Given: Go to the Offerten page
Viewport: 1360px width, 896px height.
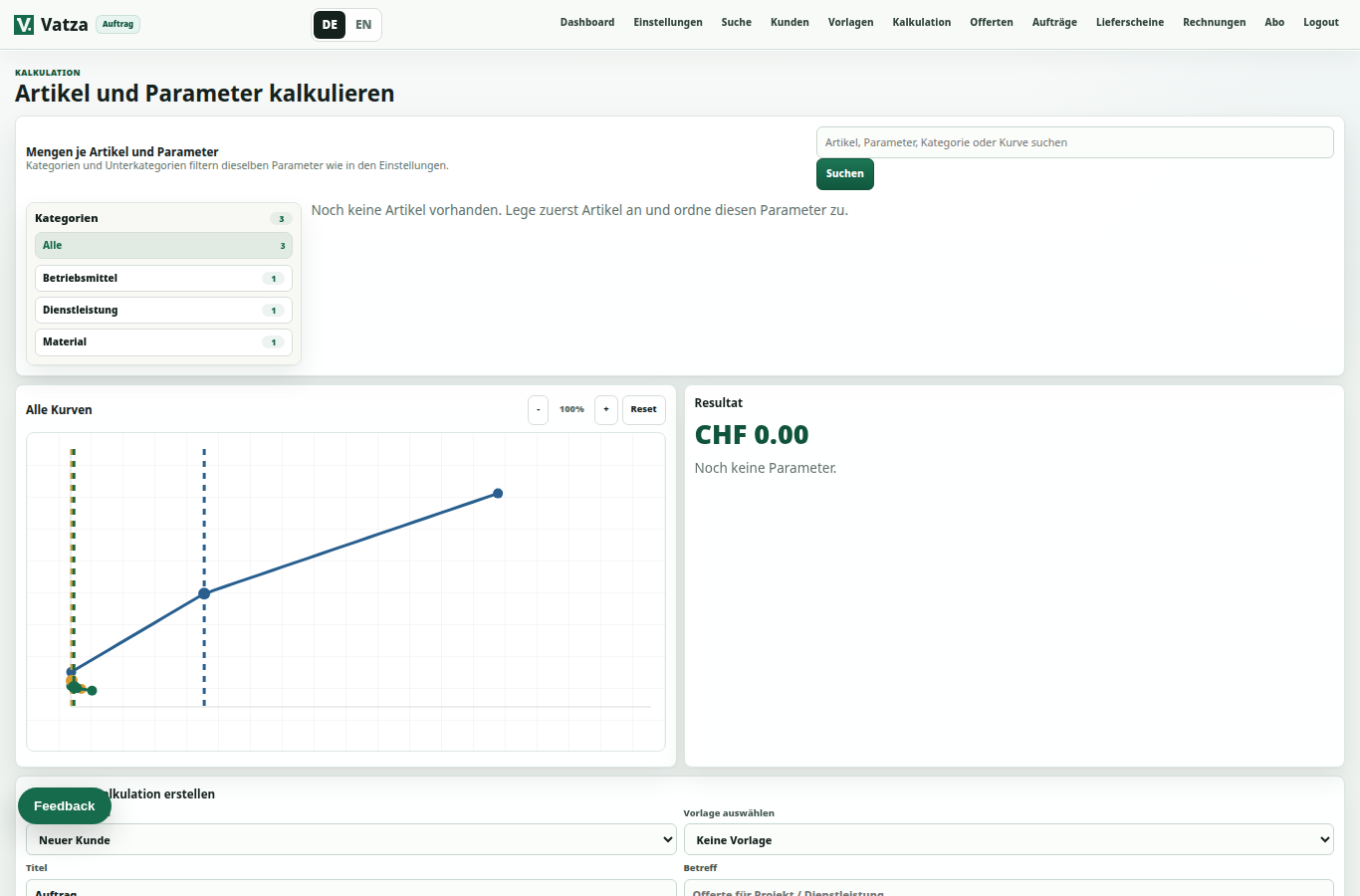Looking at the screenshot, I should [x=992, y=22].
